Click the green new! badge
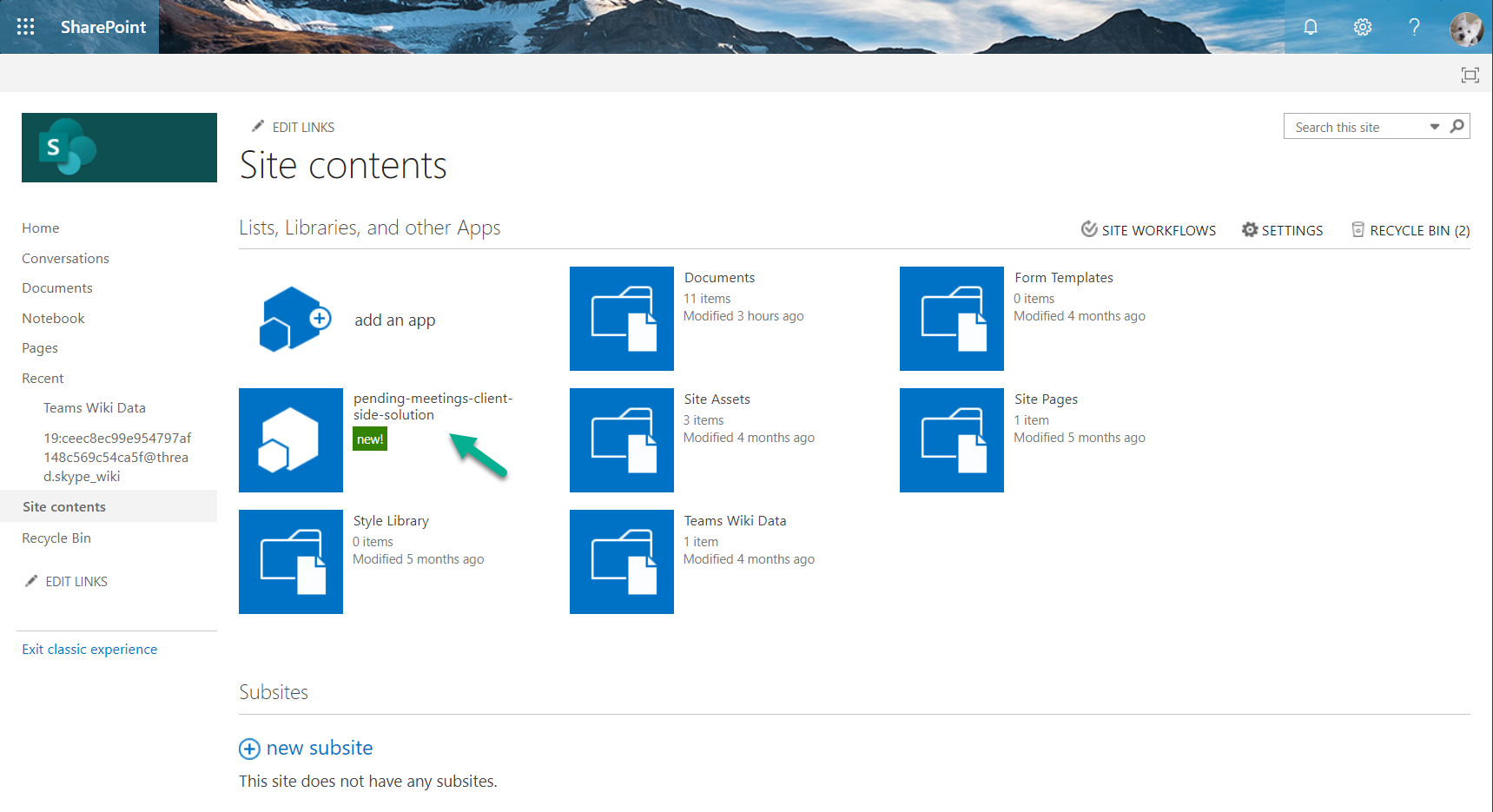Image resolution: width=1493 pixels, height=812 pixels. [x=370, y=439]
